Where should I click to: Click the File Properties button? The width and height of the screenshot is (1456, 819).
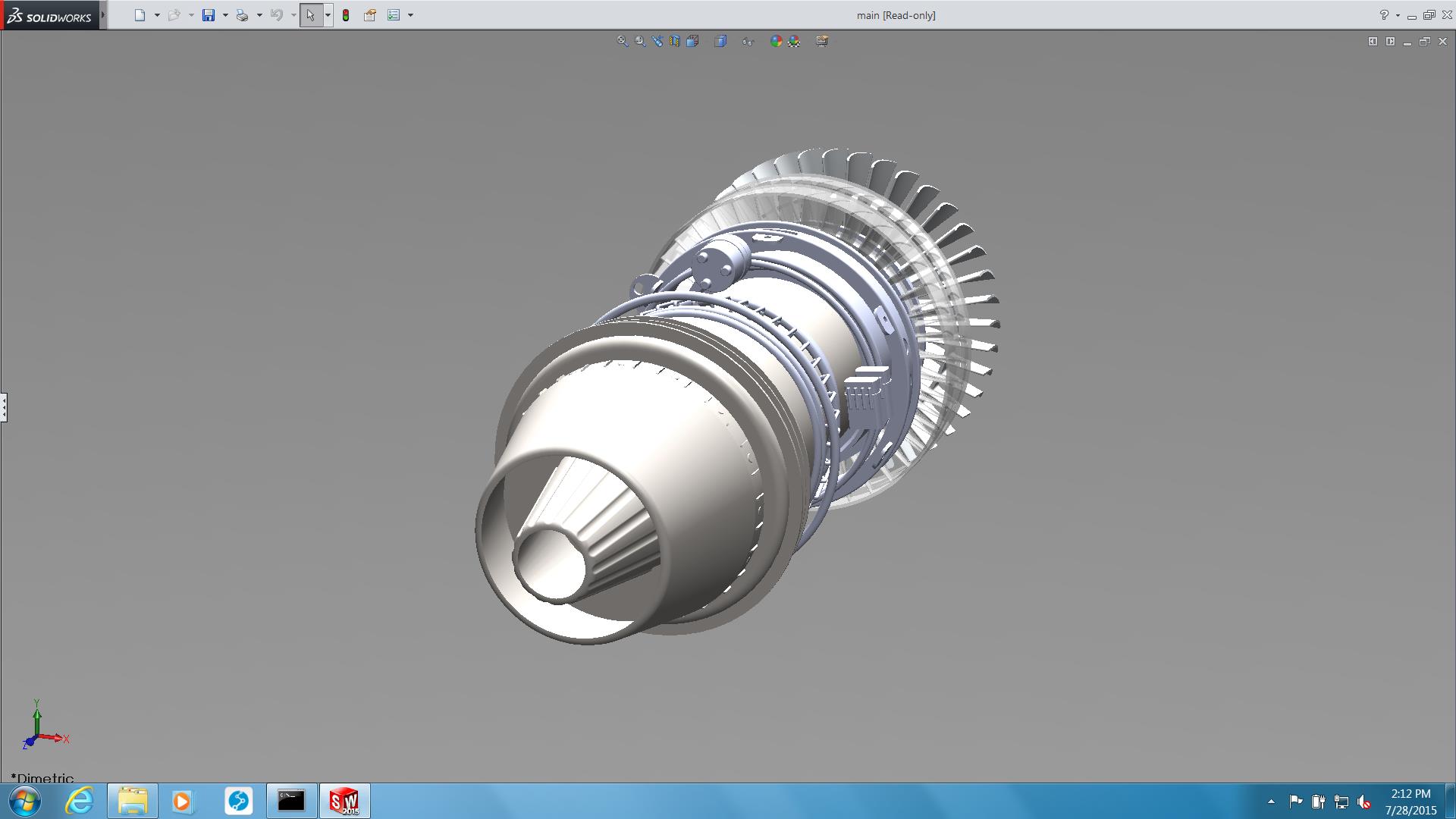[370, 15]
